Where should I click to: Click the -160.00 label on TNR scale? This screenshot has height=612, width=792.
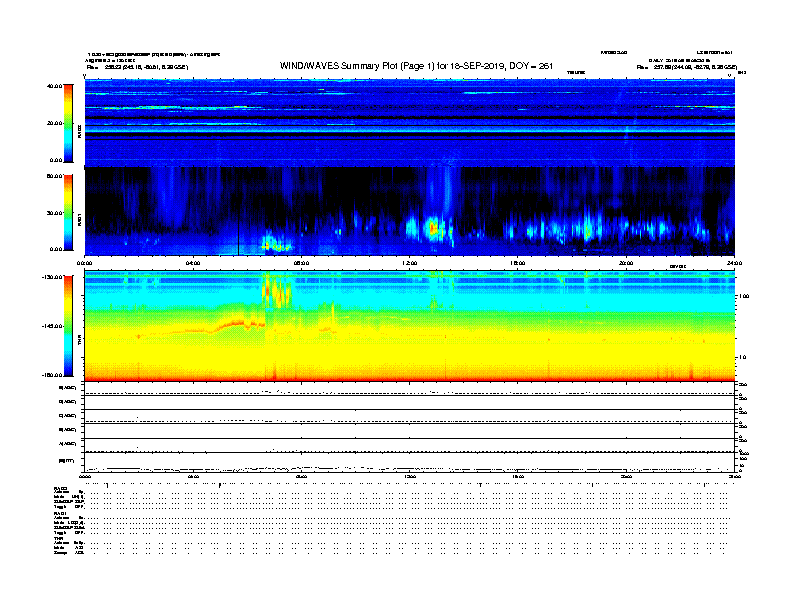click(x=53, y=375)
